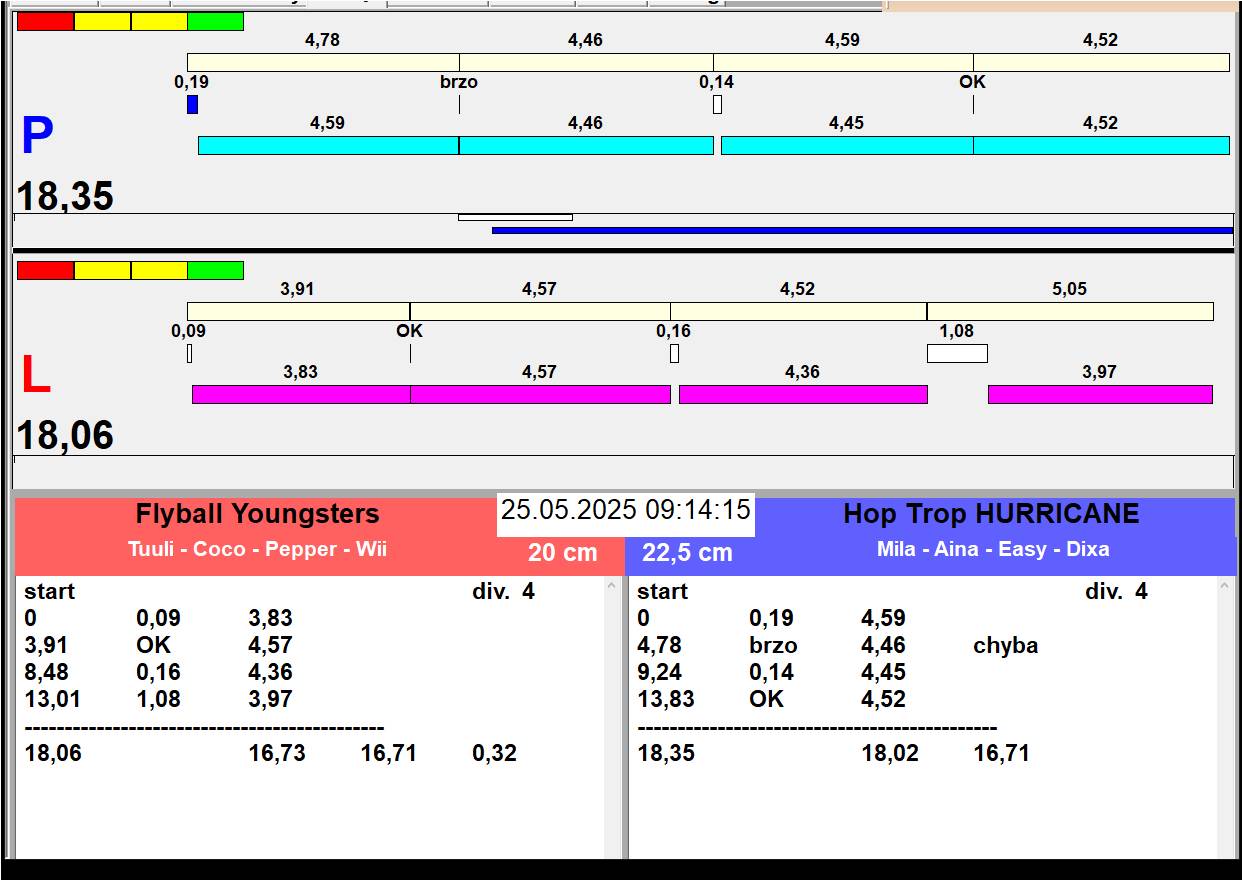Click the 'brzo' label in the P lane
The image size is (1242, 880).
point(459,82)
